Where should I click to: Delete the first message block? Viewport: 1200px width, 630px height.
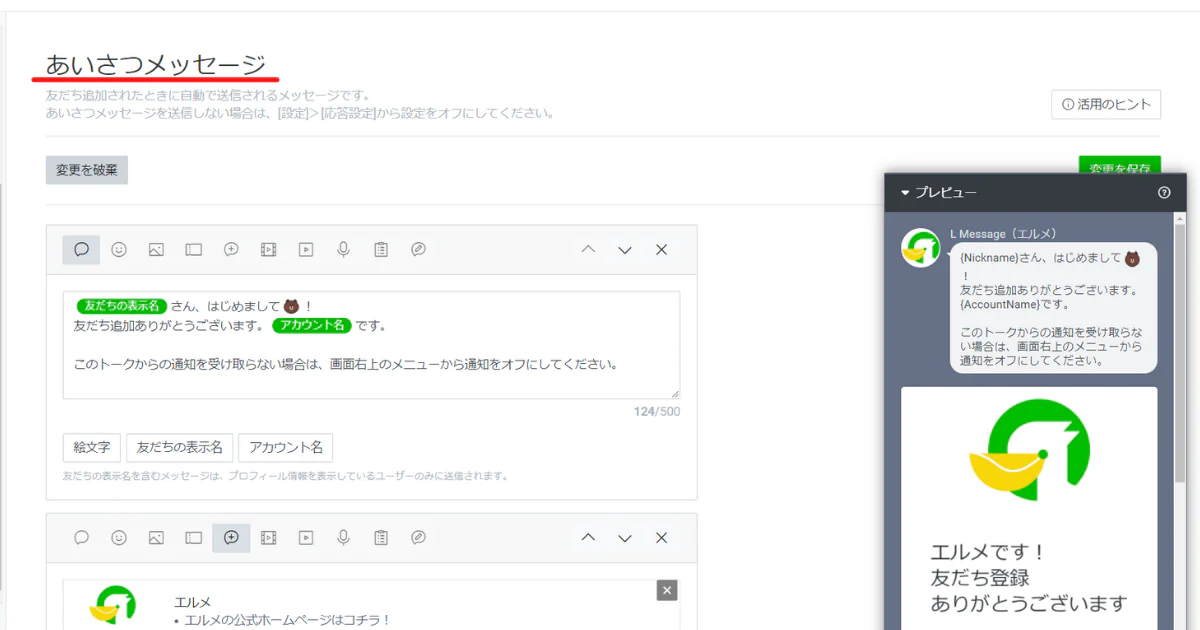661,250
